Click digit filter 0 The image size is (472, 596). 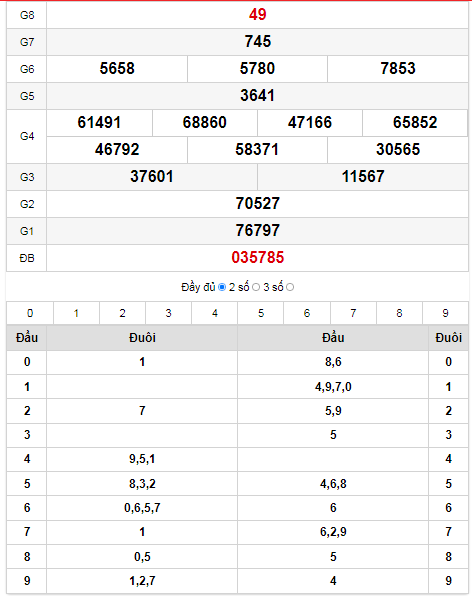(30, 313)
